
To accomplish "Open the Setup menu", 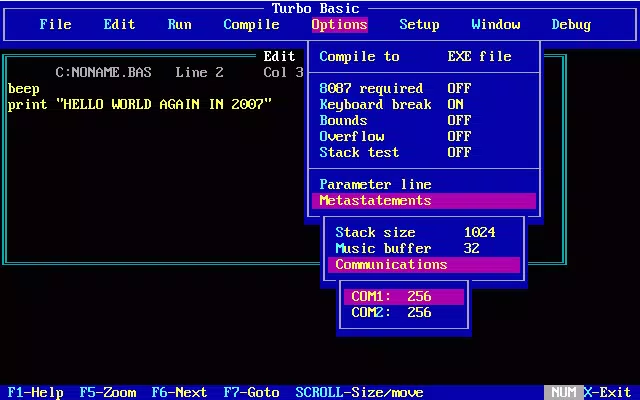I will click(x=419, y=24).
